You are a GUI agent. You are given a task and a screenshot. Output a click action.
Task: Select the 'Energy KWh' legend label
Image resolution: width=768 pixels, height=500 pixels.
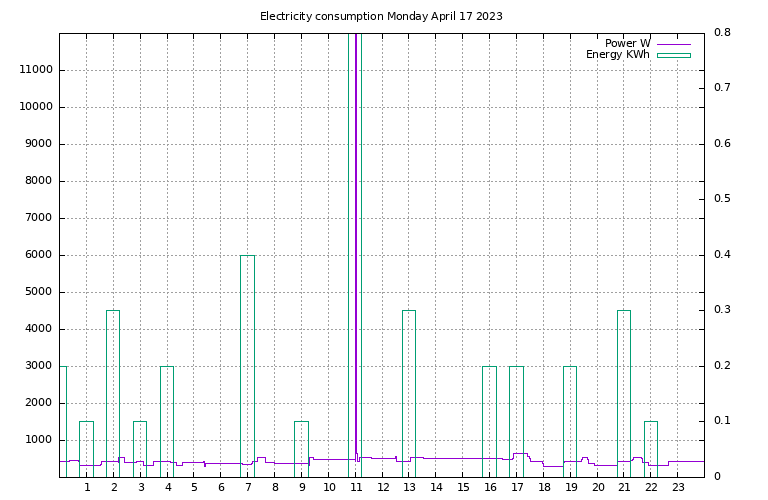617,55
